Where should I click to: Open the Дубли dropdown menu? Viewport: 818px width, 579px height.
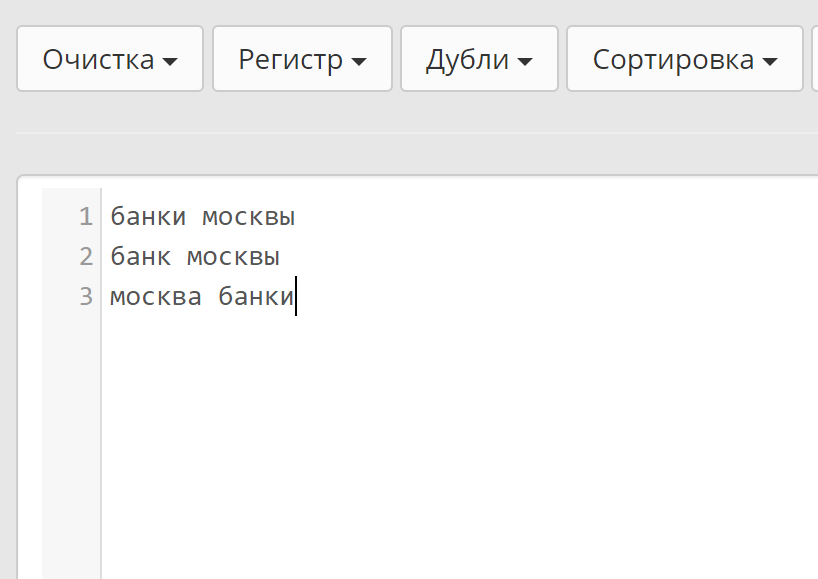pyautogui.click(x=479, y=59)
